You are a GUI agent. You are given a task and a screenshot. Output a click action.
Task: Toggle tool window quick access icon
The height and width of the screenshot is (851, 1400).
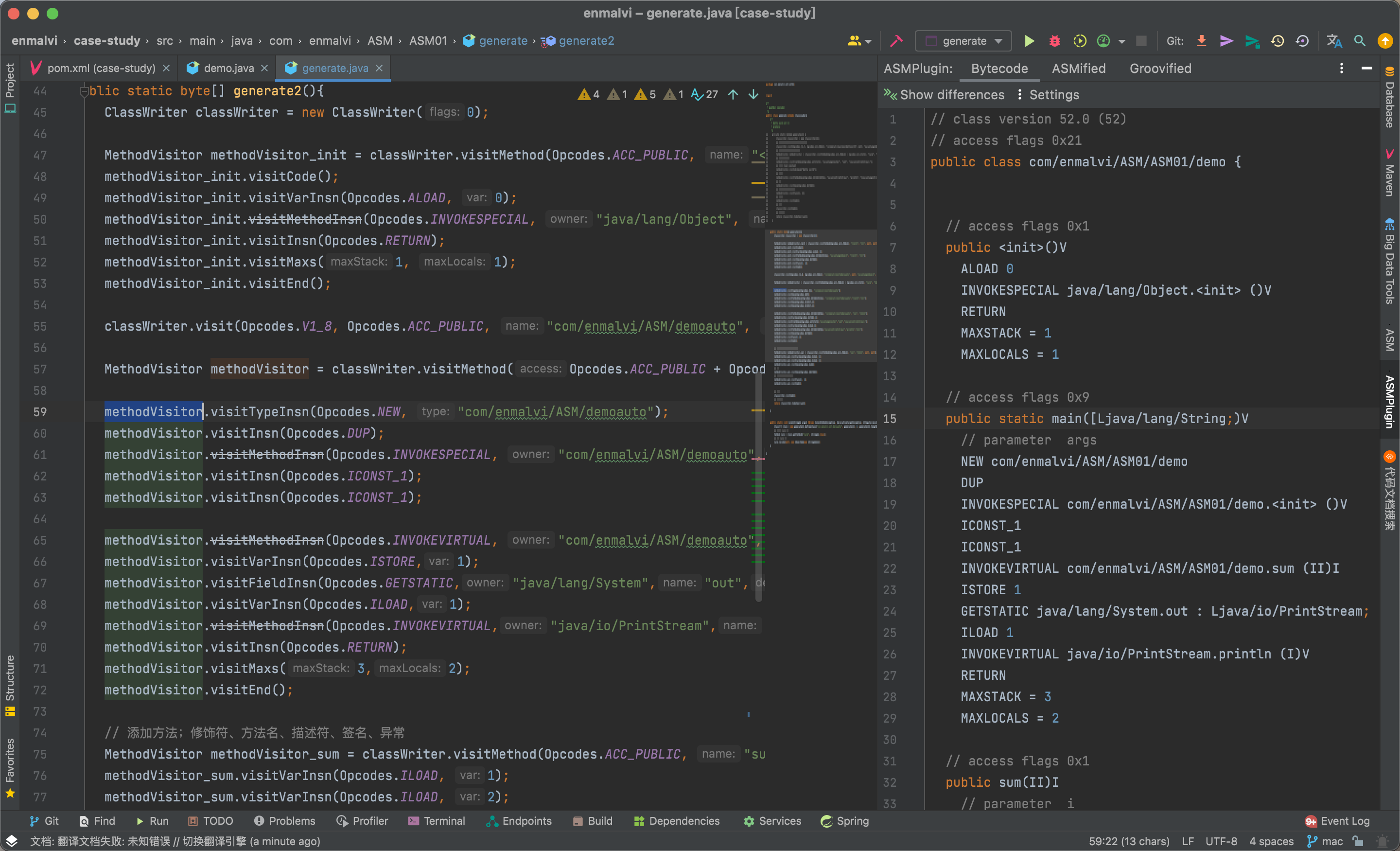click(x=11, y=841)
